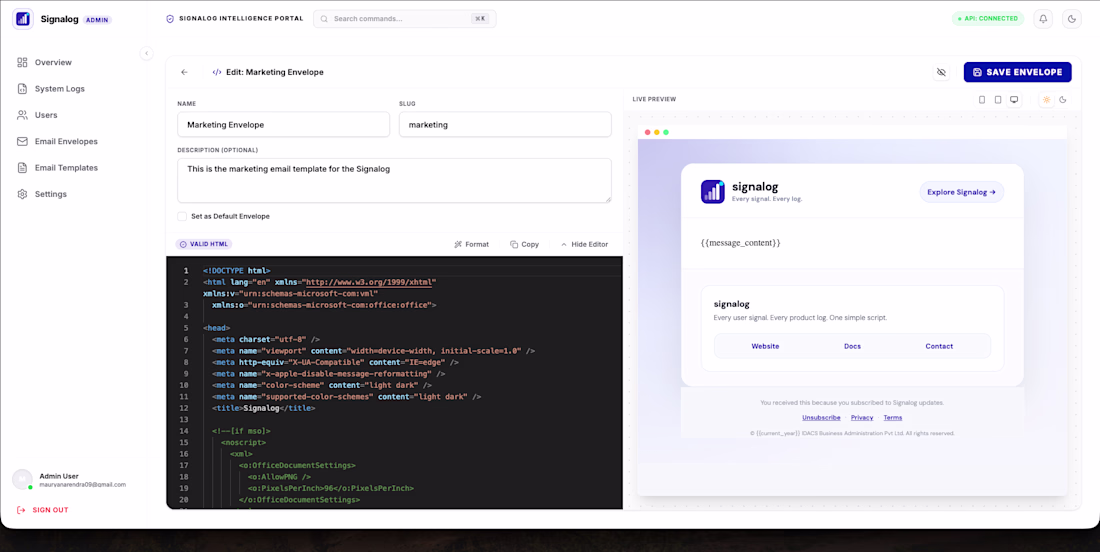Copy the HTML code
Viewport: 1100px width, 552px height.
pyautogui.click(x=525, y=244)
